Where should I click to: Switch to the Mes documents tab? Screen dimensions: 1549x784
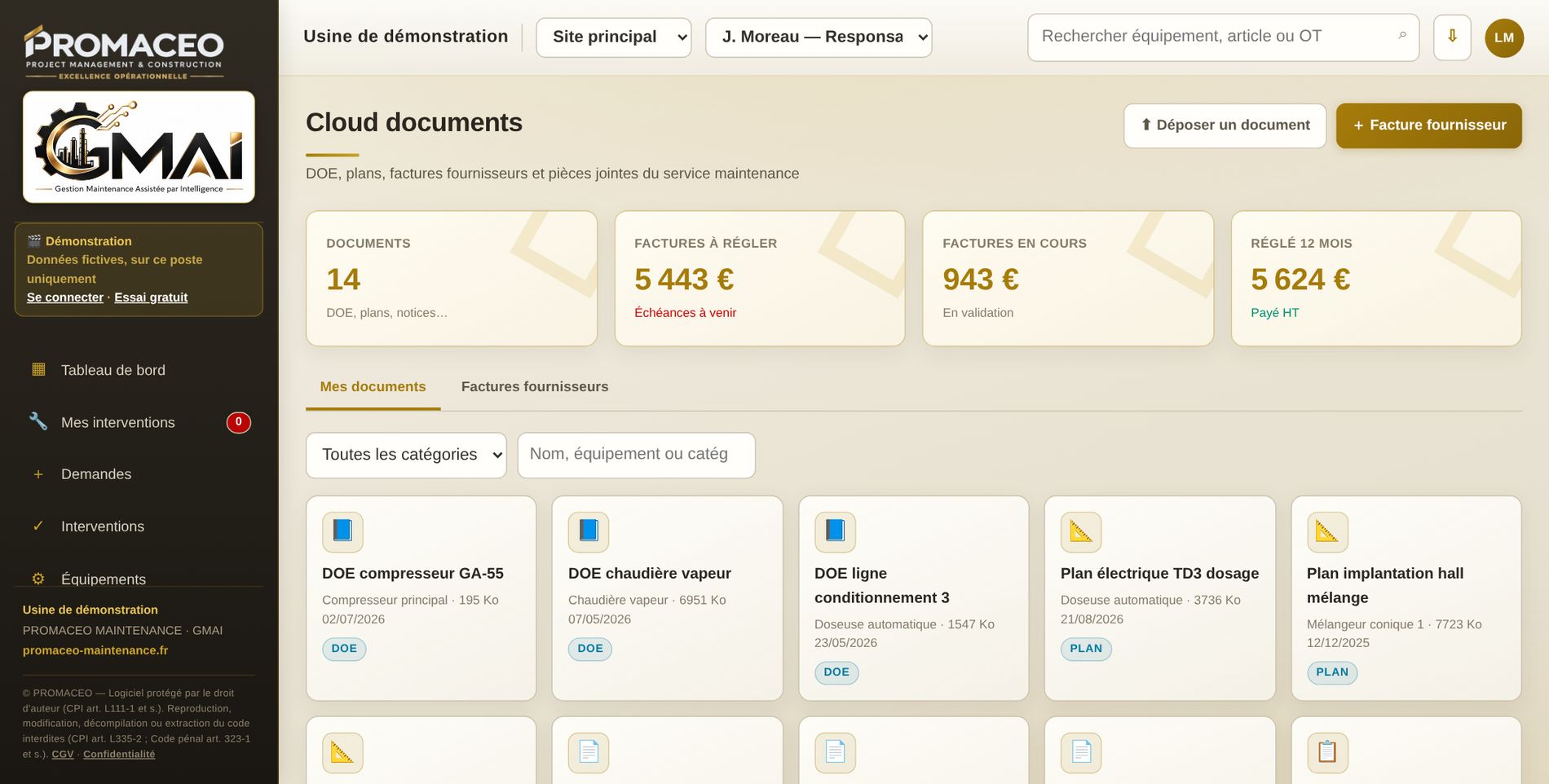coord(373,387)
